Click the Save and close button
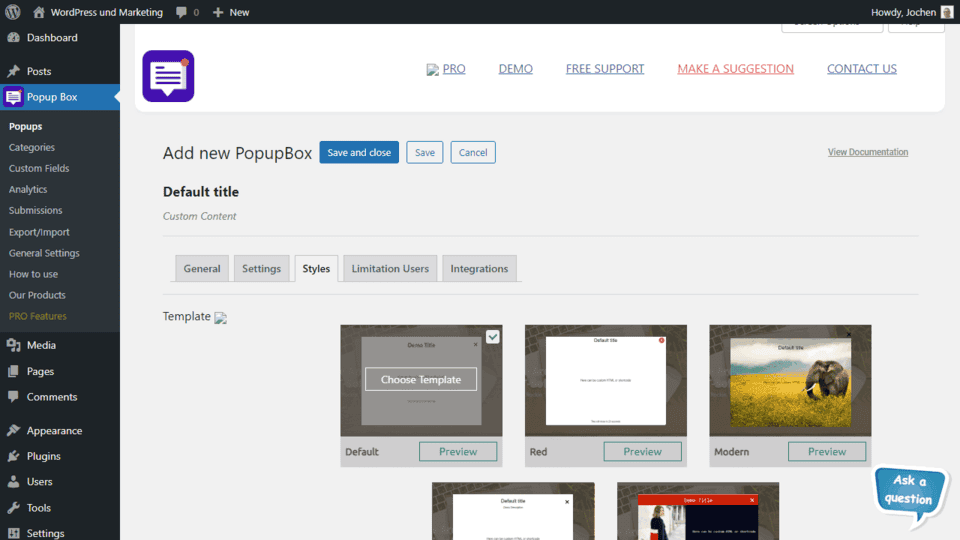960x540 pixels. coord(359,153)
